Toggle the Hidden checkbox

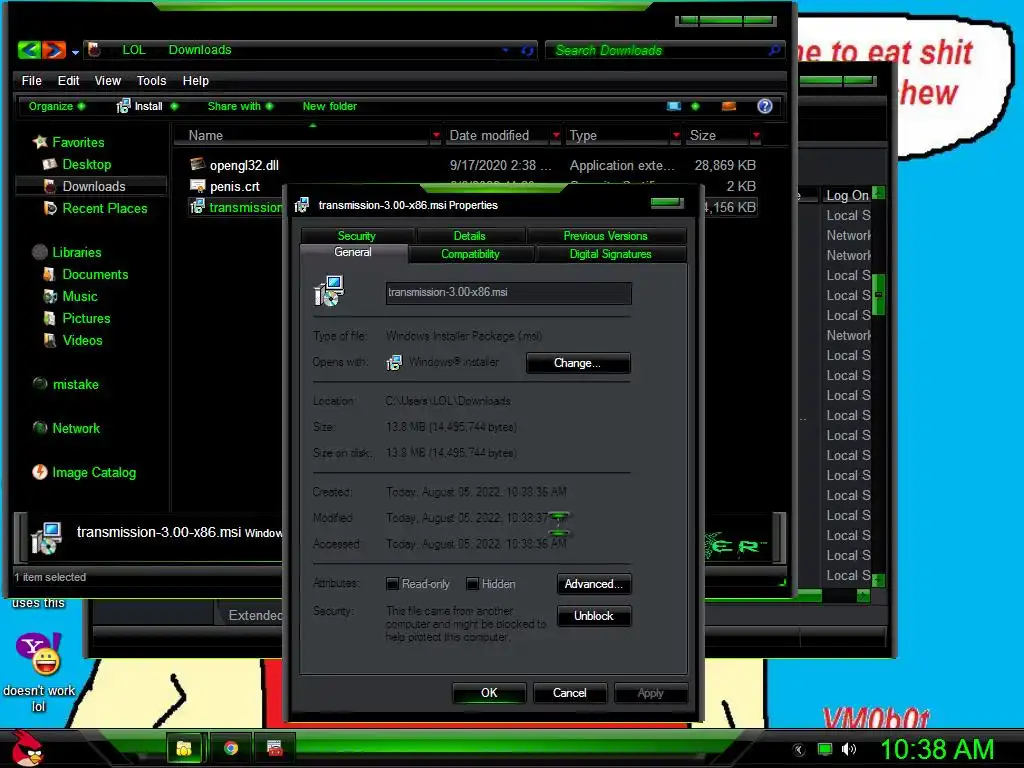(472, 584)
